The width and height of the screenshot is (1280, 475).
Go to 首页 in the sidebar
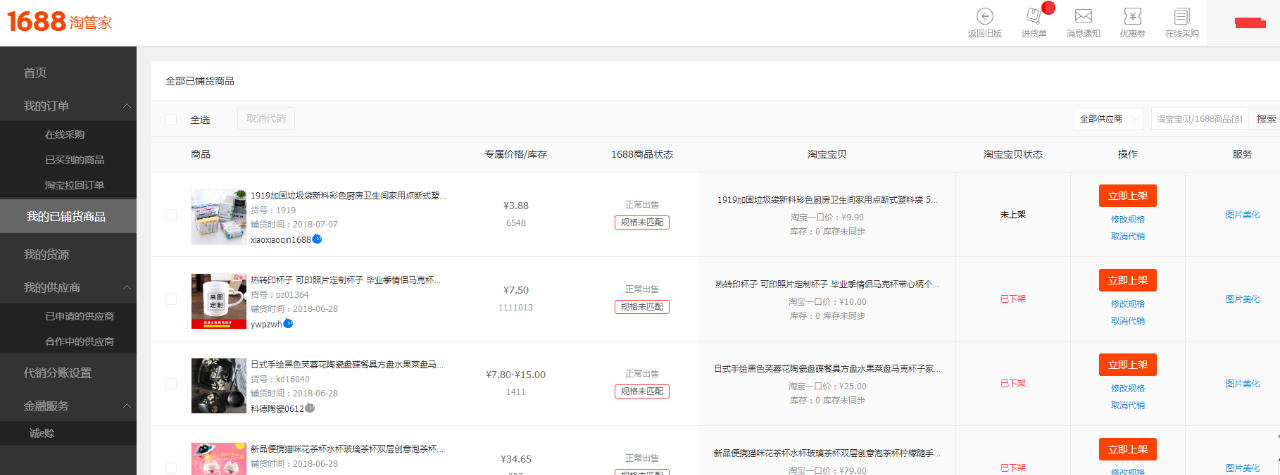tap(36, 73)
